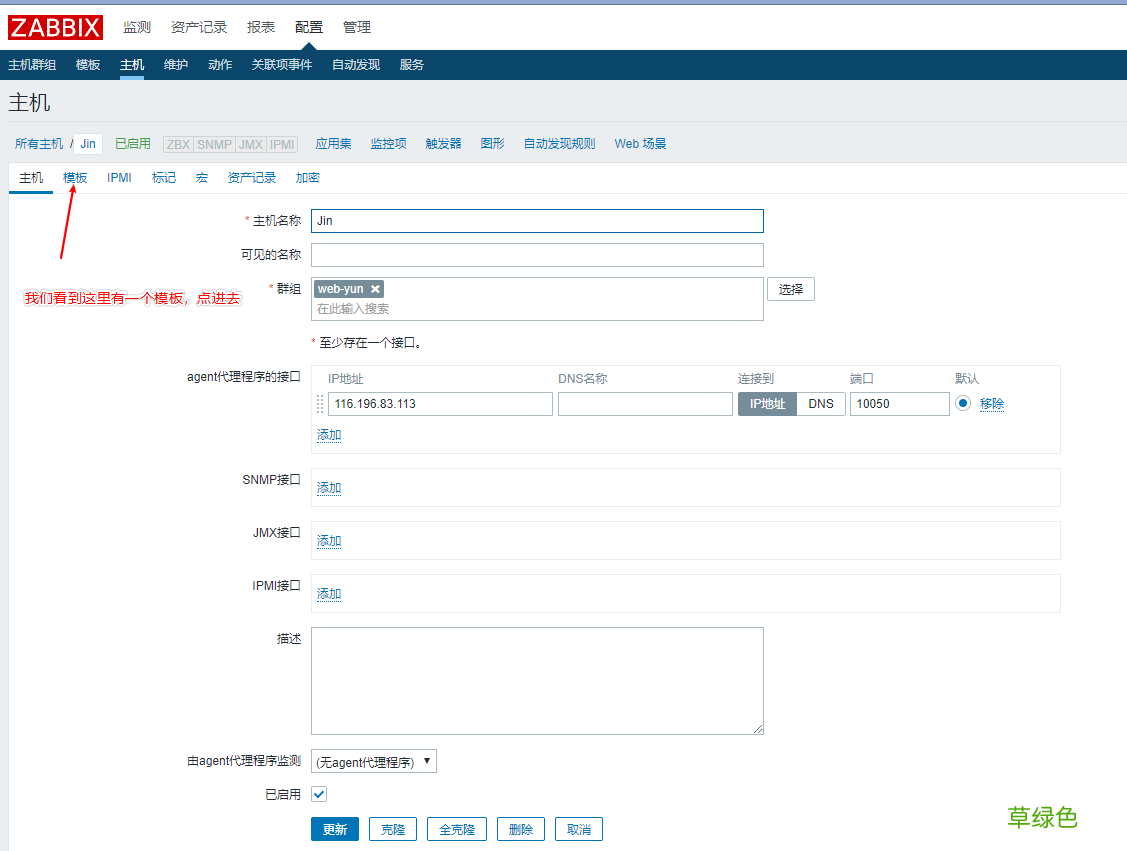Click the 克隆 button

click(x=392, y=828)
